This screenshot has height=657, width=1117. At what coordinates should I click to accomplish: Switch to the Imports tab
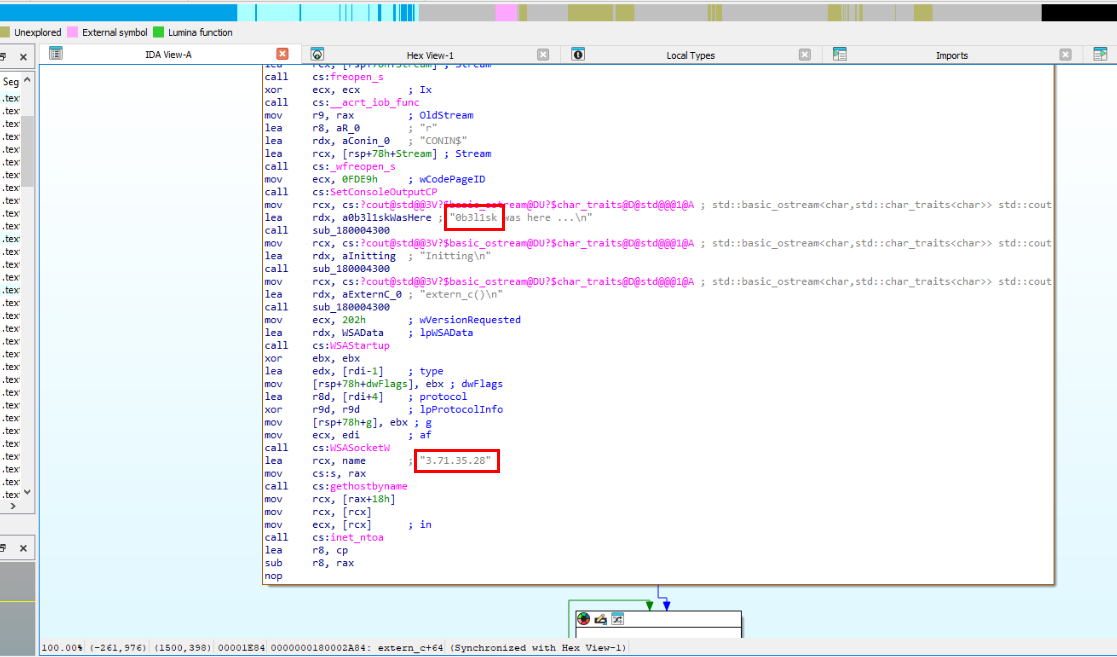pos(952,54)
